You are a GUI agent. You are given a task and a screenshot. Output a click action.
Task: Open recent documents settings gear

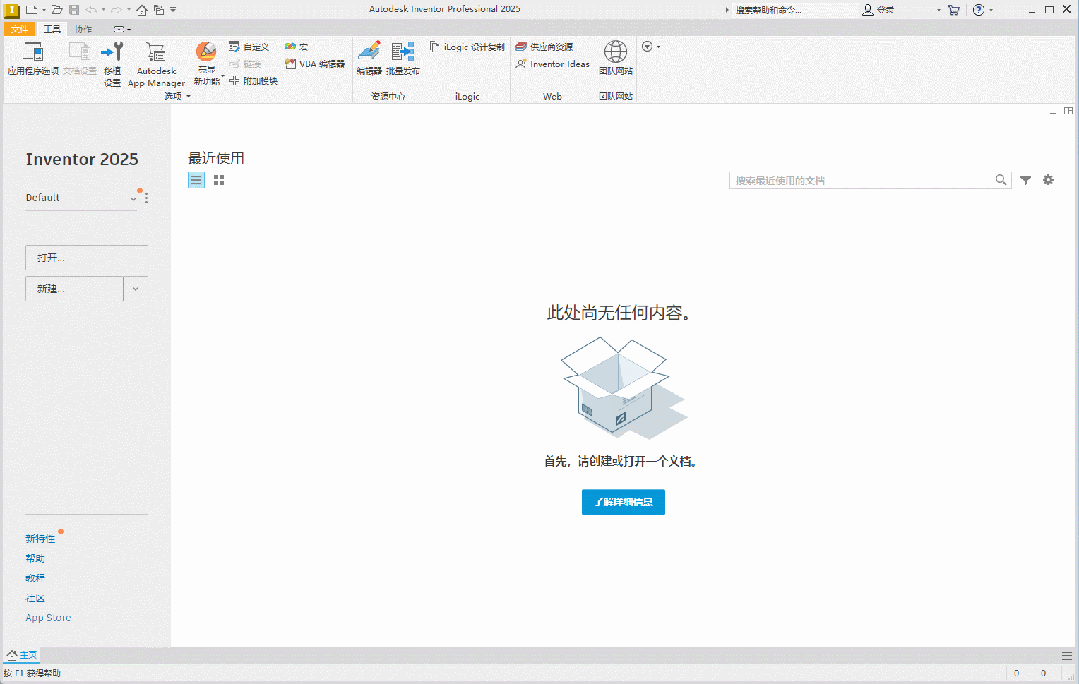click(x=1048, y=180)
